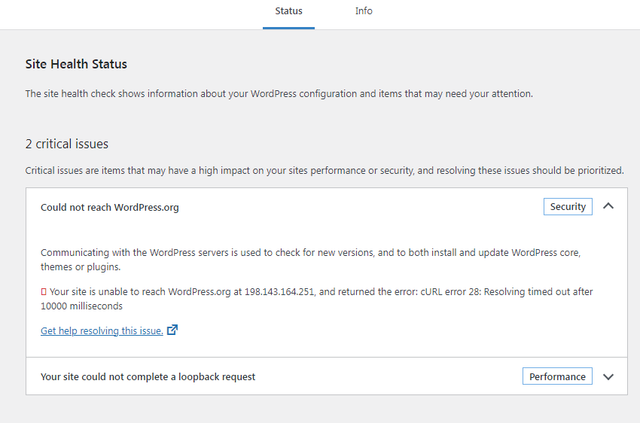This screenshot has width=640, height=423.
Task: Expand the loopback request issue chevron
Action: point(608,377)
